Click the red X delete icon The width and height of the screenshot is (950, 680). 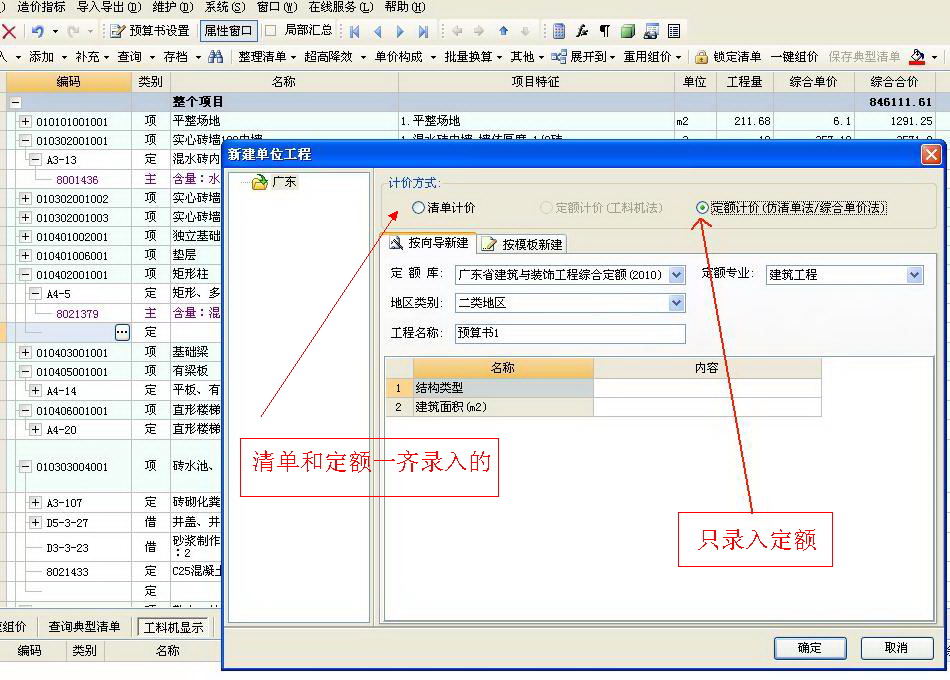point(9,31)
